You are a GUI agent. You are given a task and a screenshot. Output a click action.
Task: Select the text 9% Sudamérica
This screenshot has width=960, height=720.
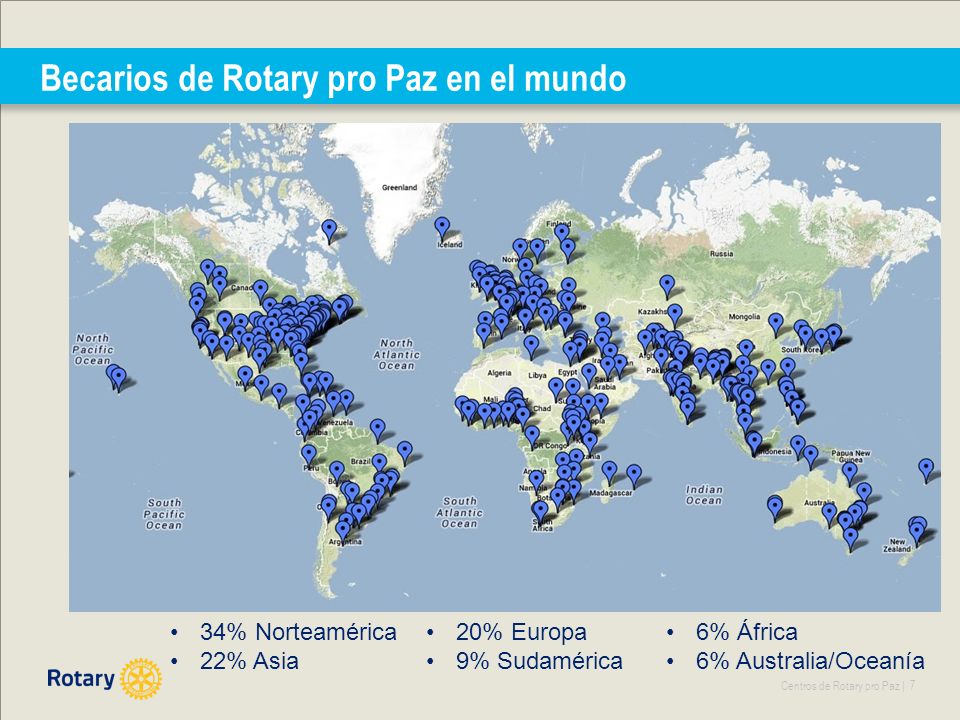(x=539, y=661)
